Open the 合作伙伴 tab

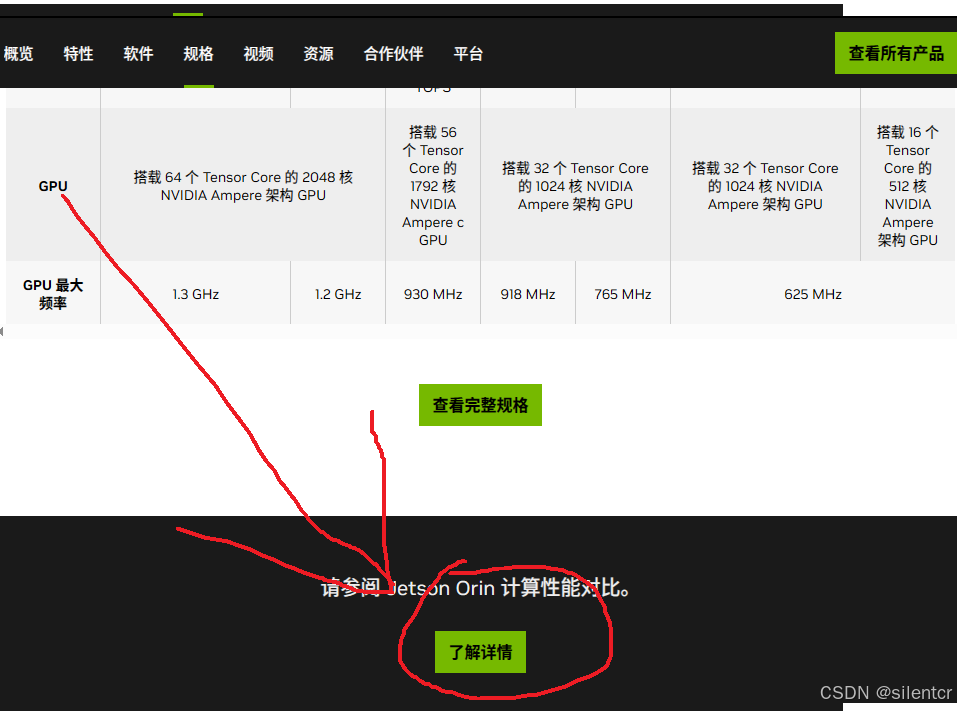[393, 54]
